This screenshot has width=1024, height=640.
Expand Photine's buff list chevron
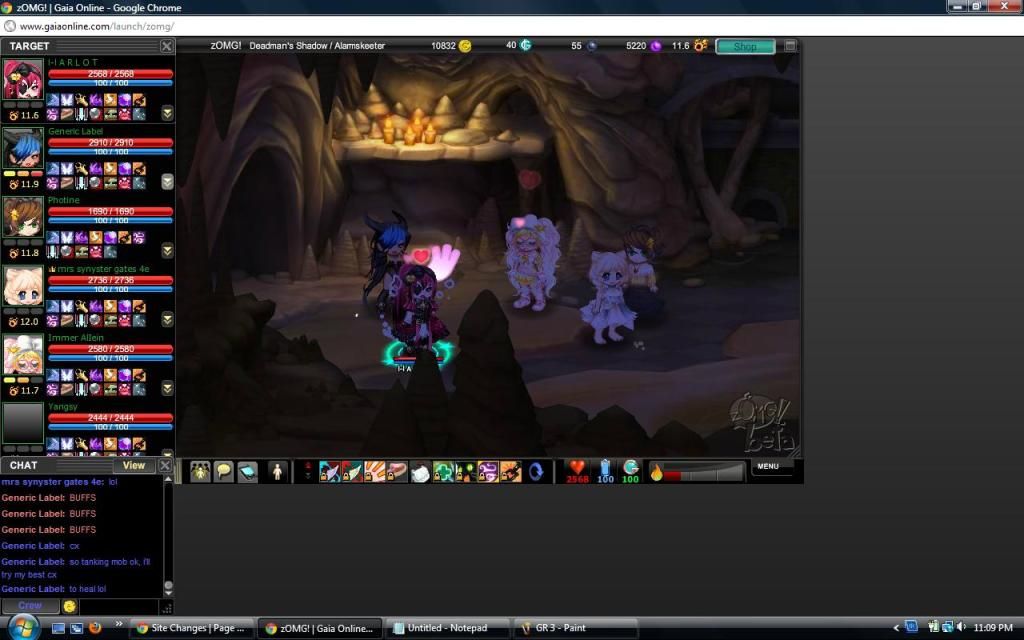coord(167,251)
